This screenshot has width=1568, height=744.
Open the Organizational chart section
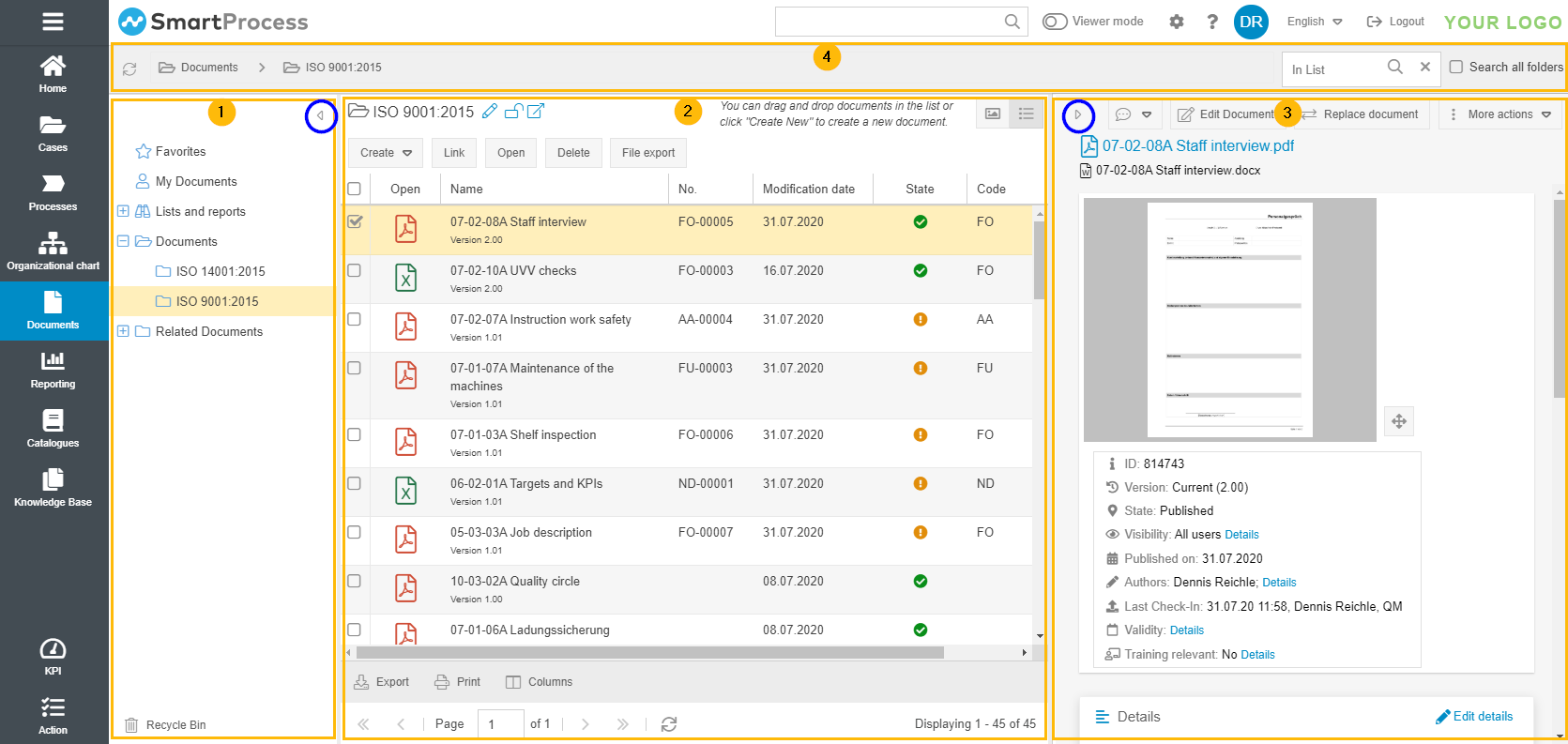tap(53, 251)
